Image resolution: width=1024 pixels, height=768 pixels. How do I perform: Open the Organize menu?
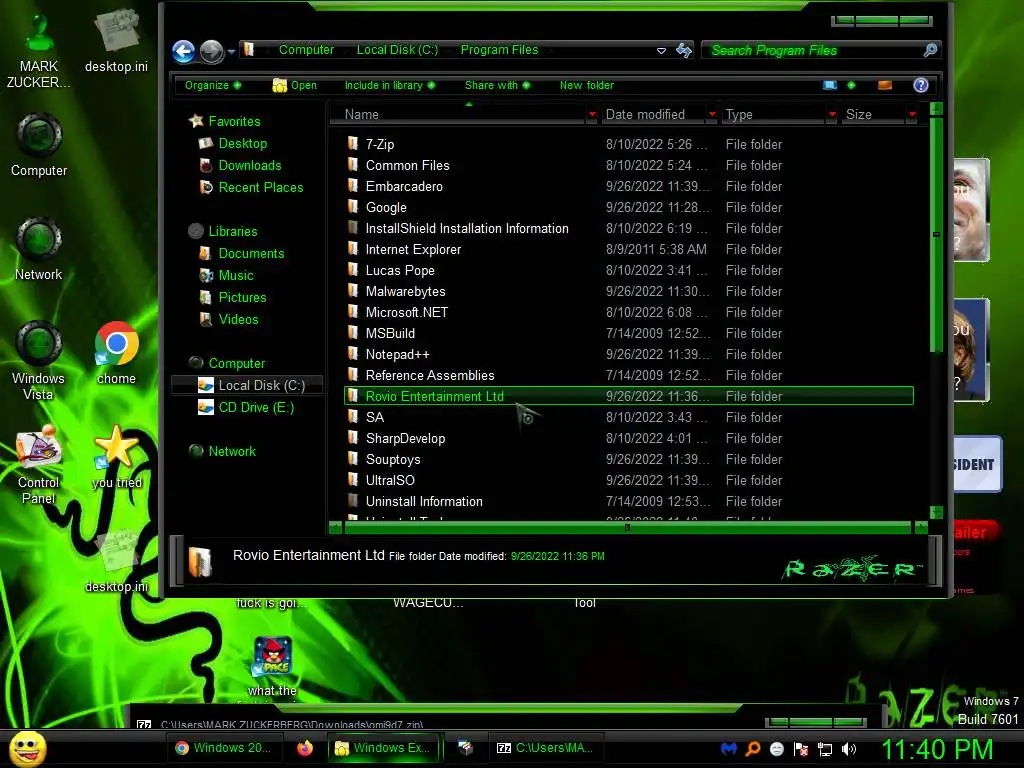212,86
